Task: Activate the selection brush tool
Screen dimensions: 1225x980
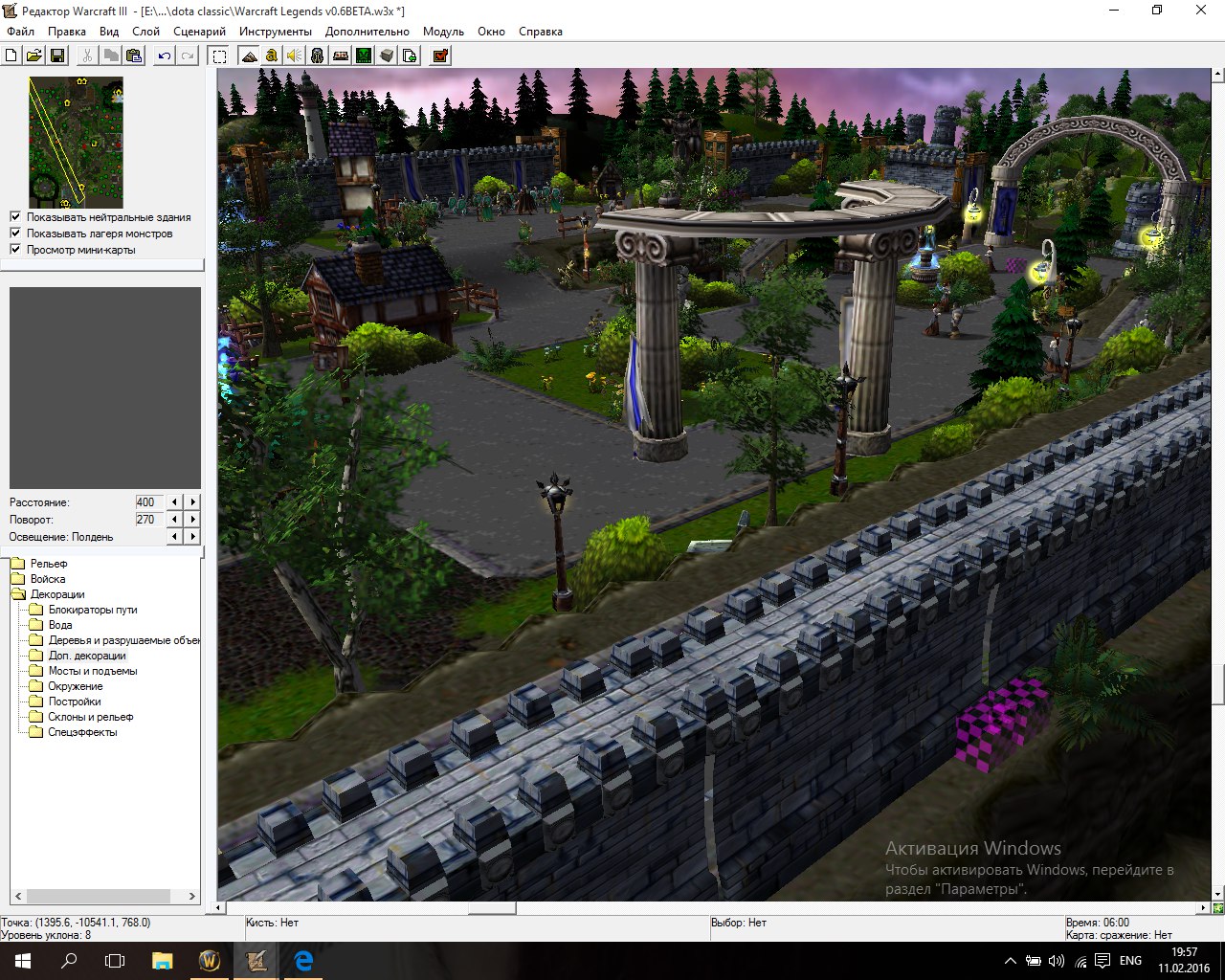Action: pyautogui.click(x=219, y=56)
